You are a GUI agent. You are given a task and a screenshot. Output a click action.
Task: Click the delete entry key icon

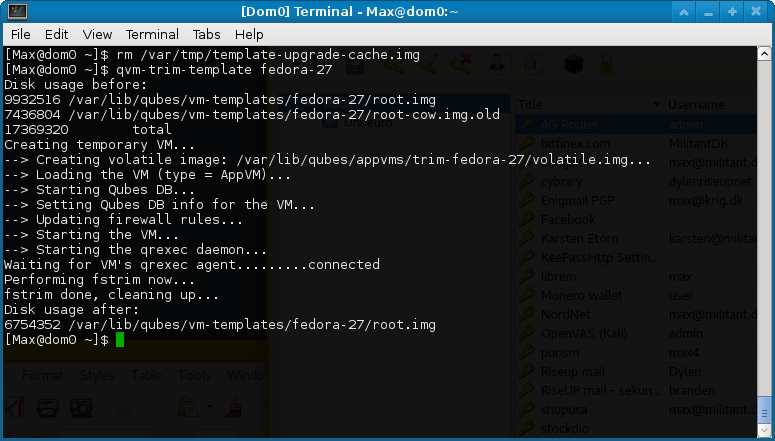pos(461,64)
